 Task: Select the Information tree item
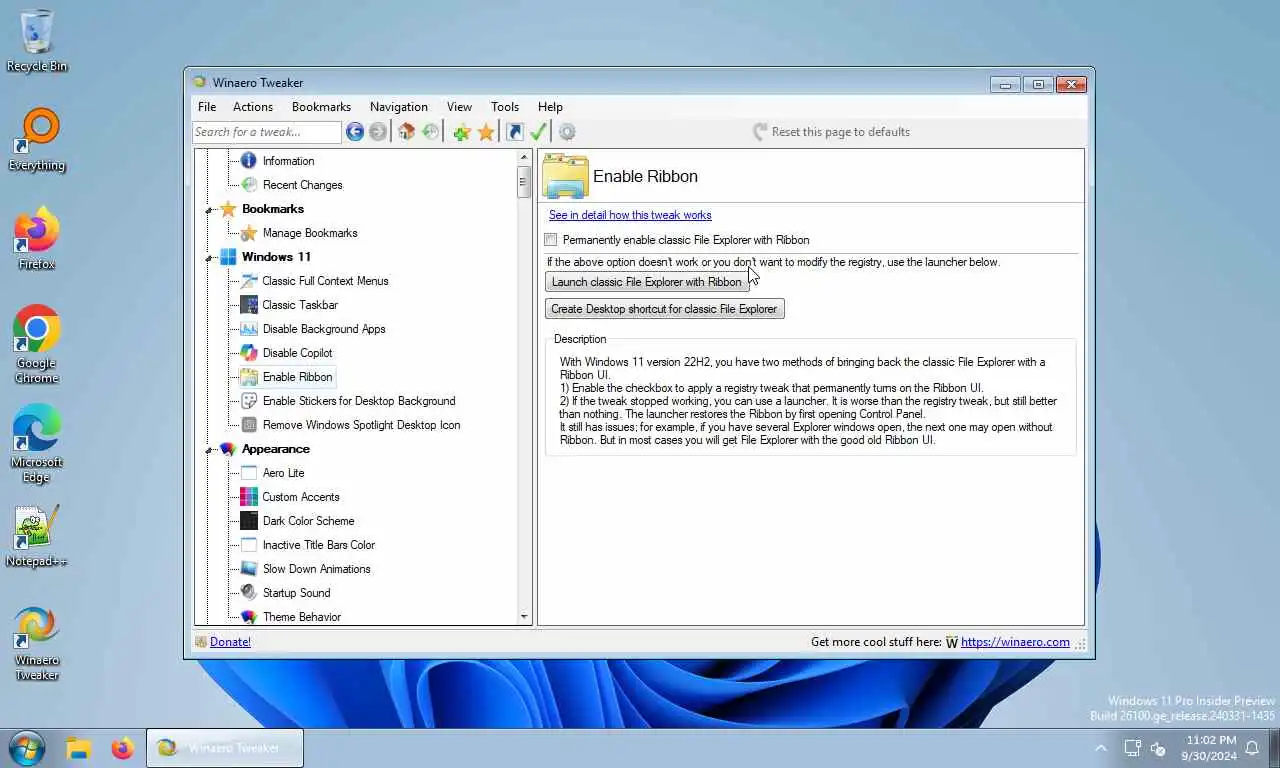click(x=288, y=161)
